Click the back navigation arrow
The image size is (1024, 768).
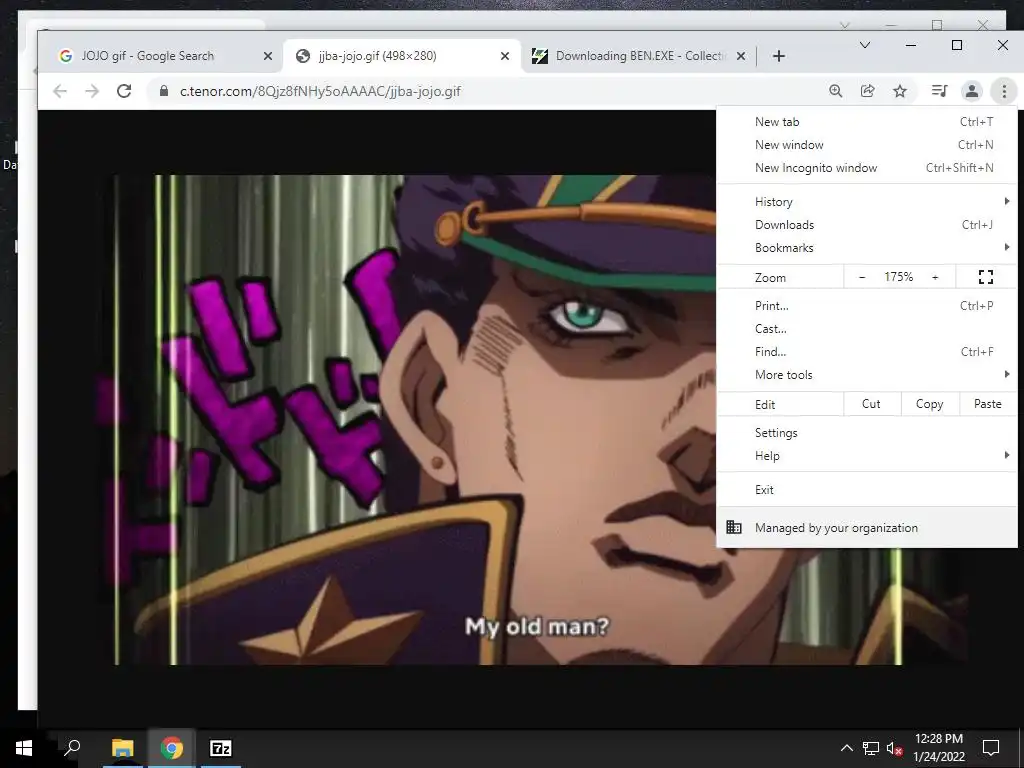point(60,91)
